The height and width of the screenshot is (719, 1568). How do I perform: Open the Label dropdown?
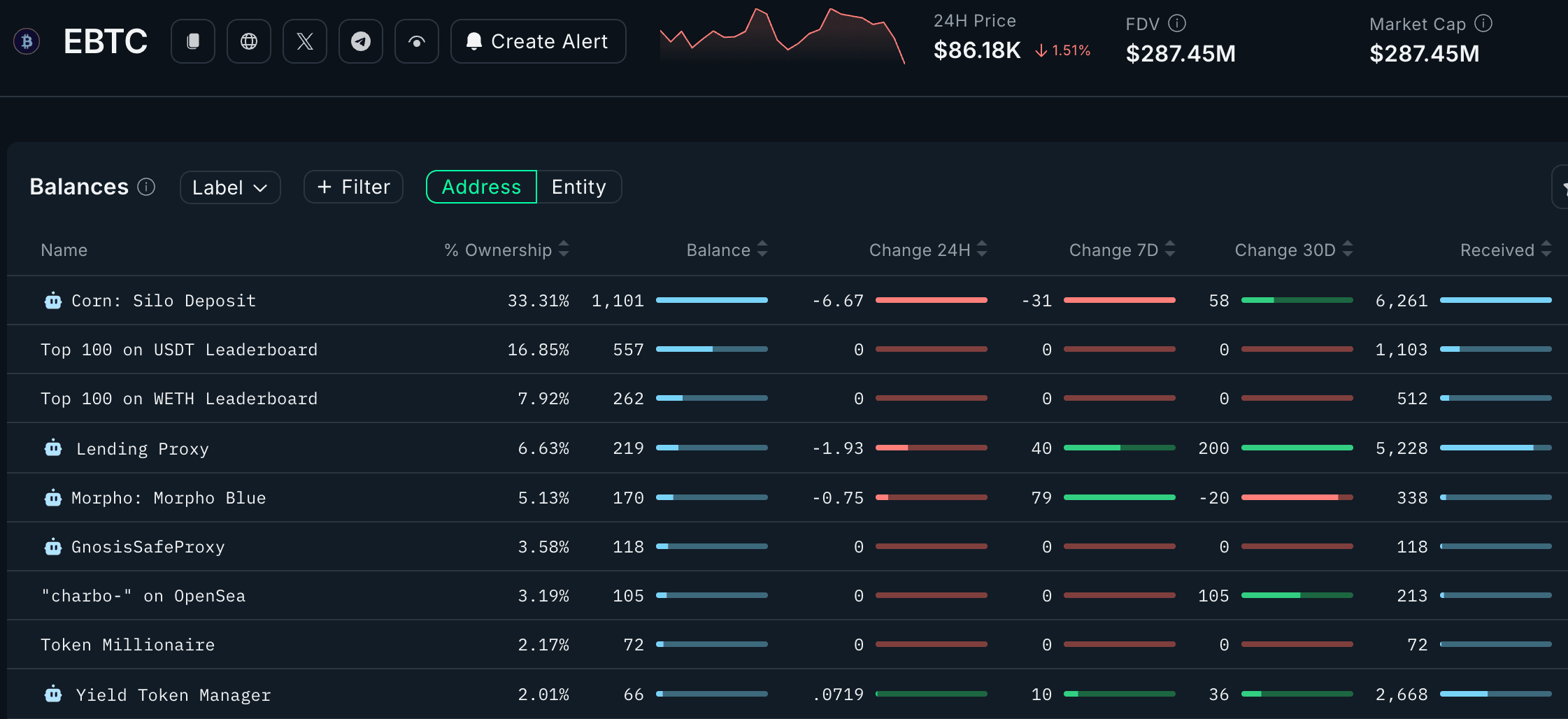(x=230, y=187)
